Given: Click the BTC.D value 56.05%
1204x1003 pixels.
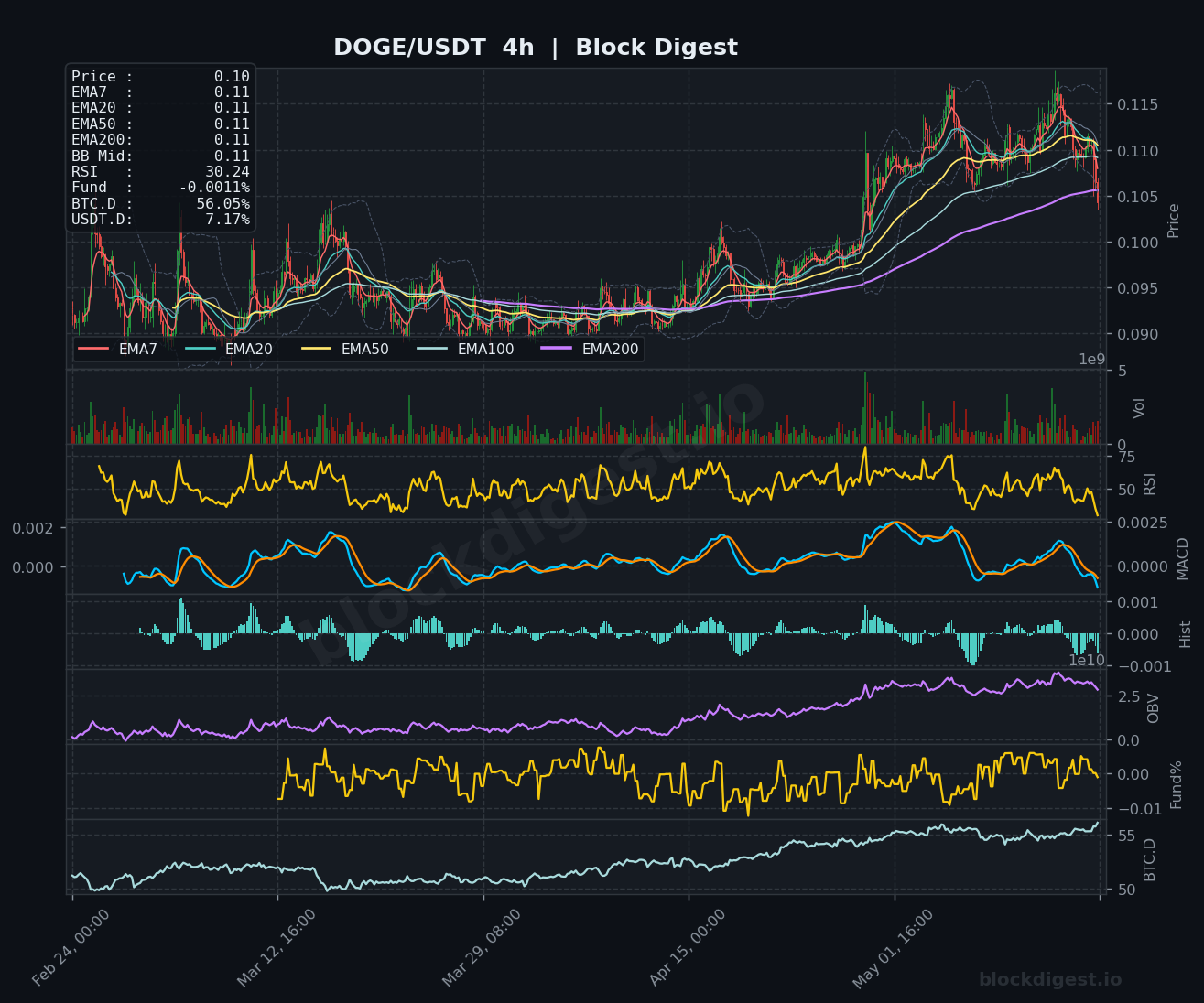Looking at the screenshot, I should pyautogui.click(x=222, y=203).
